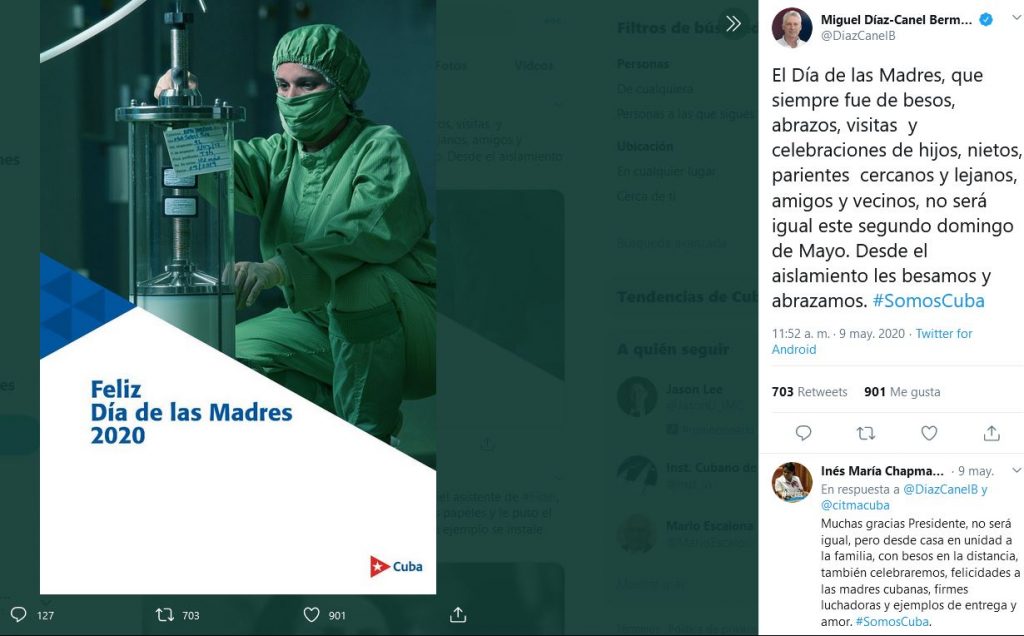Open tweet options chevron beside Díaz-Canel name
1024x636 pixels.
coord(1016,18)
